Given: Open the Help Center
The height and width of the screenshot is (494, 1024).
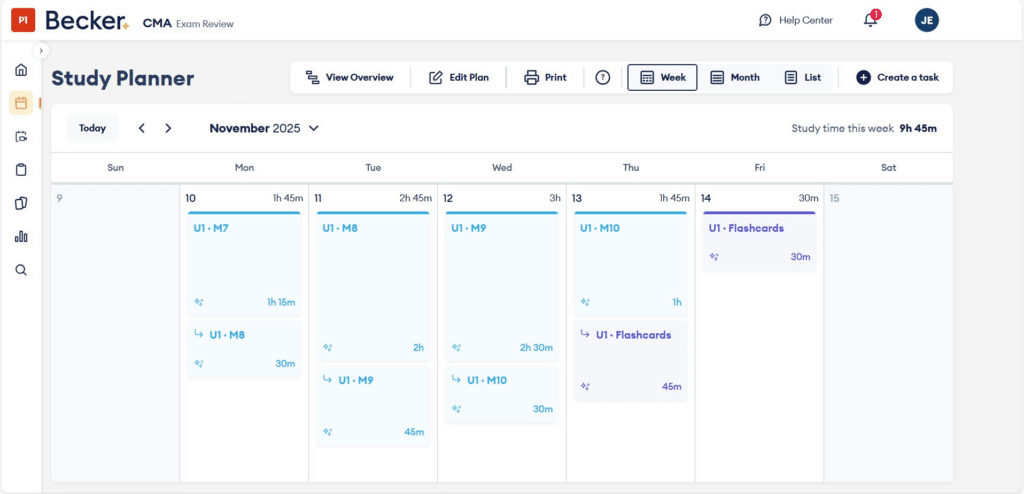Looking at the screenshot, I should 795,20.
